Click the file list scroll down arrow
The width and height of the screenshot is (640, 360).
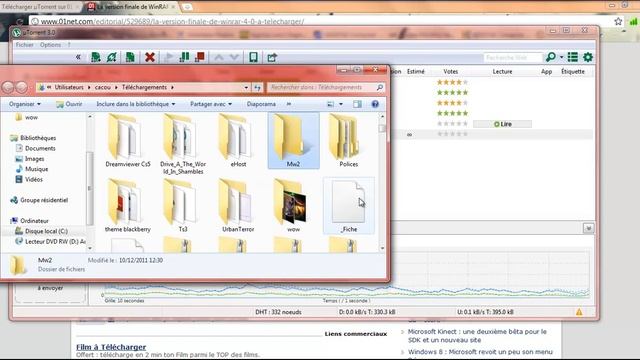click(382, 248)
